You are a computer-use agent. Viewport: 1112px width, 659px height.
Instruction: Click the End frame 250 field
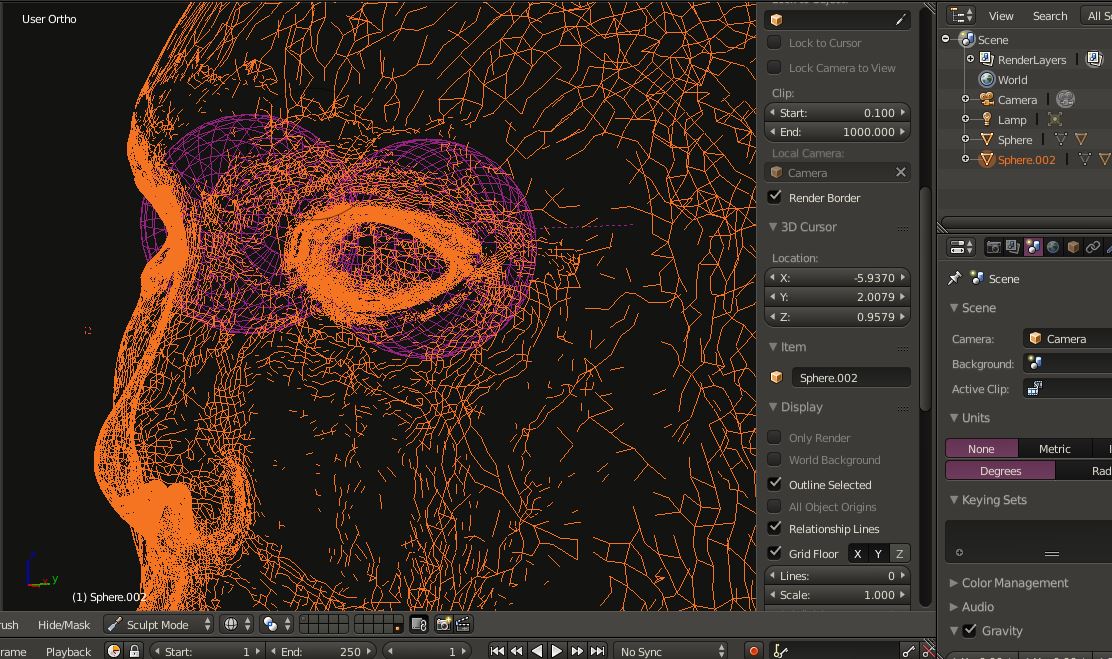pos(322,651)
